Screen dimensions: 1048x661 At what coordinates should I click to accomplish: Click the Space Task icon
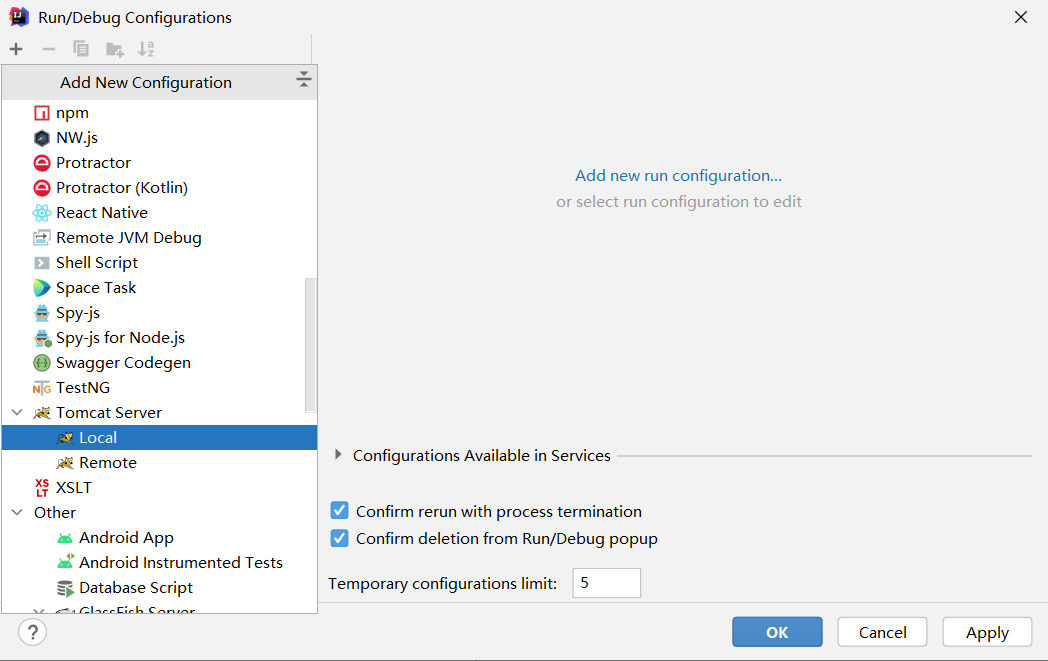41,288
